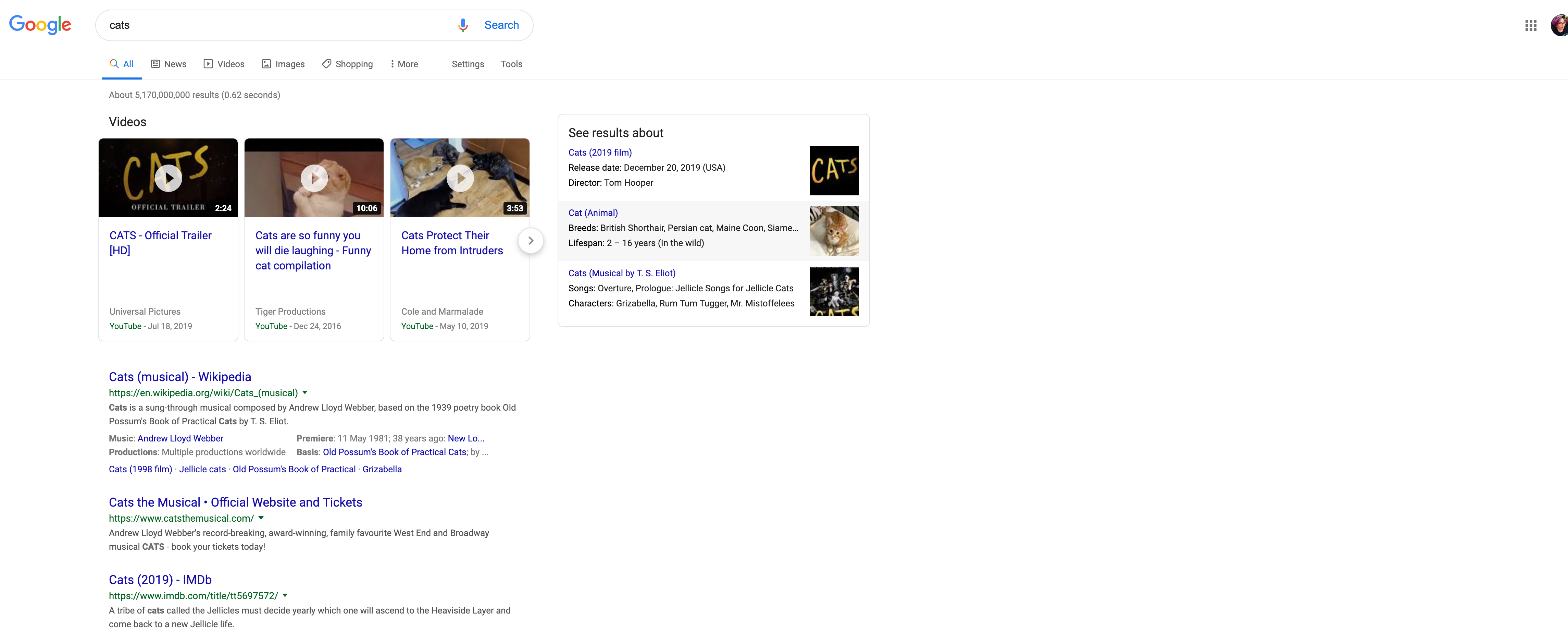Image resolution: width=1568 pixels, height=643 pixels.
Task: Expand Wikipedia result URL dropdown arrow
Action: [305, 393]
